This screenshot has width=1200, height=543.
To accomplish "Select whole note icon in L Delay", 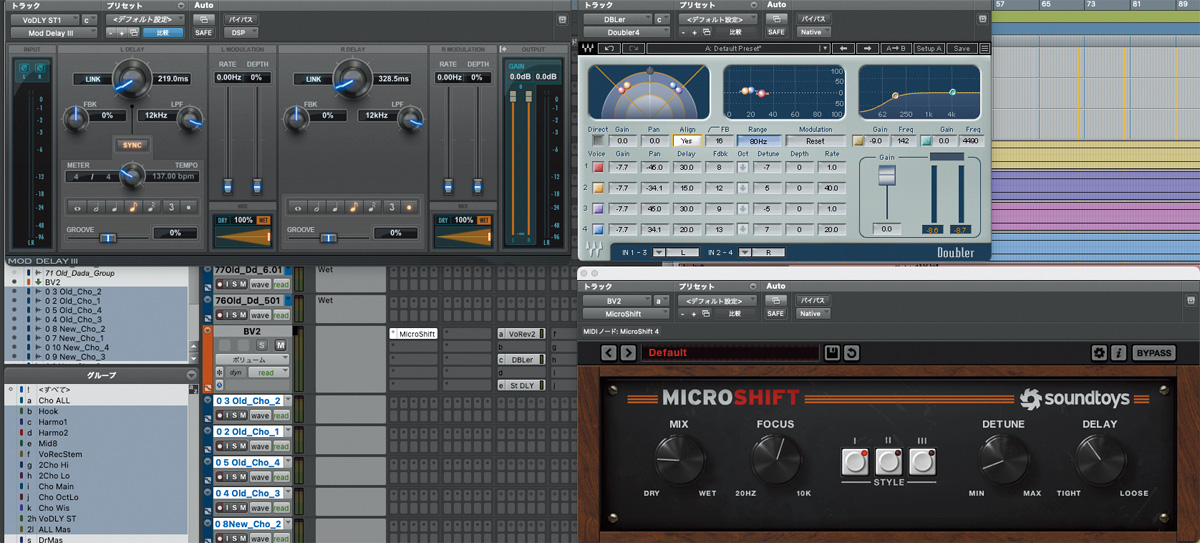I will [77, 207].
